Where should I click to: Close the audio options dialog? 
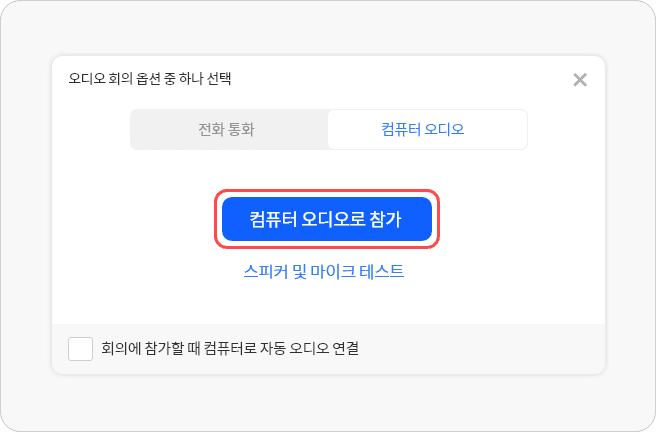tap(580, 80)
